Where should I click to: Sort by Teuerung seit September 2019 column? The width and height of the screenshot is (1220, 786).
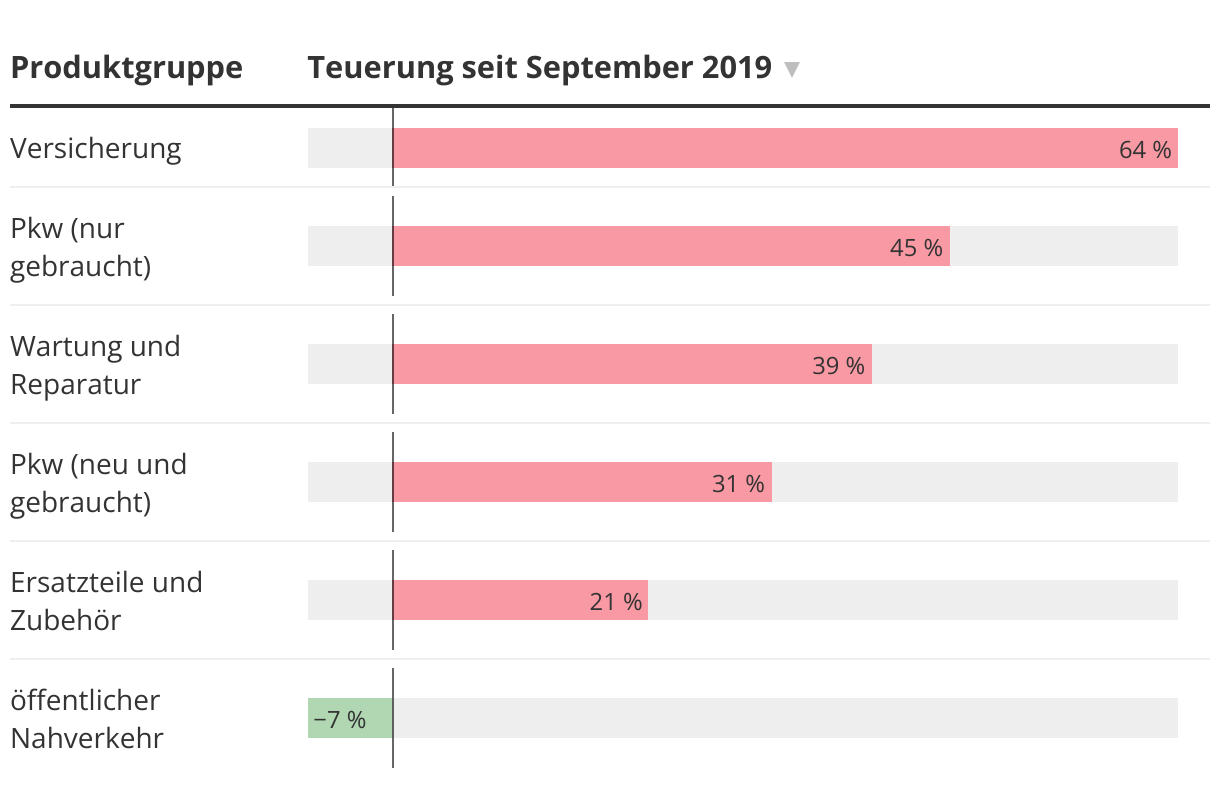[x=539, y=68]
